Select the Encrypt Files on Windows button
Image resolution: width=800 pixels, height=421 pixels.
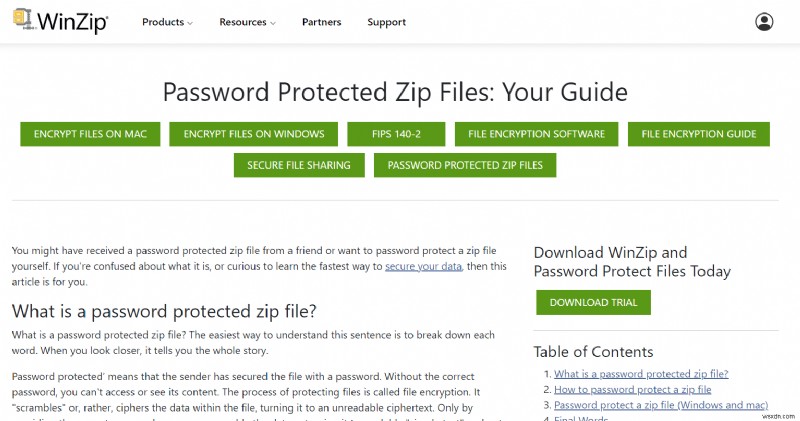[x=254, y=134]
